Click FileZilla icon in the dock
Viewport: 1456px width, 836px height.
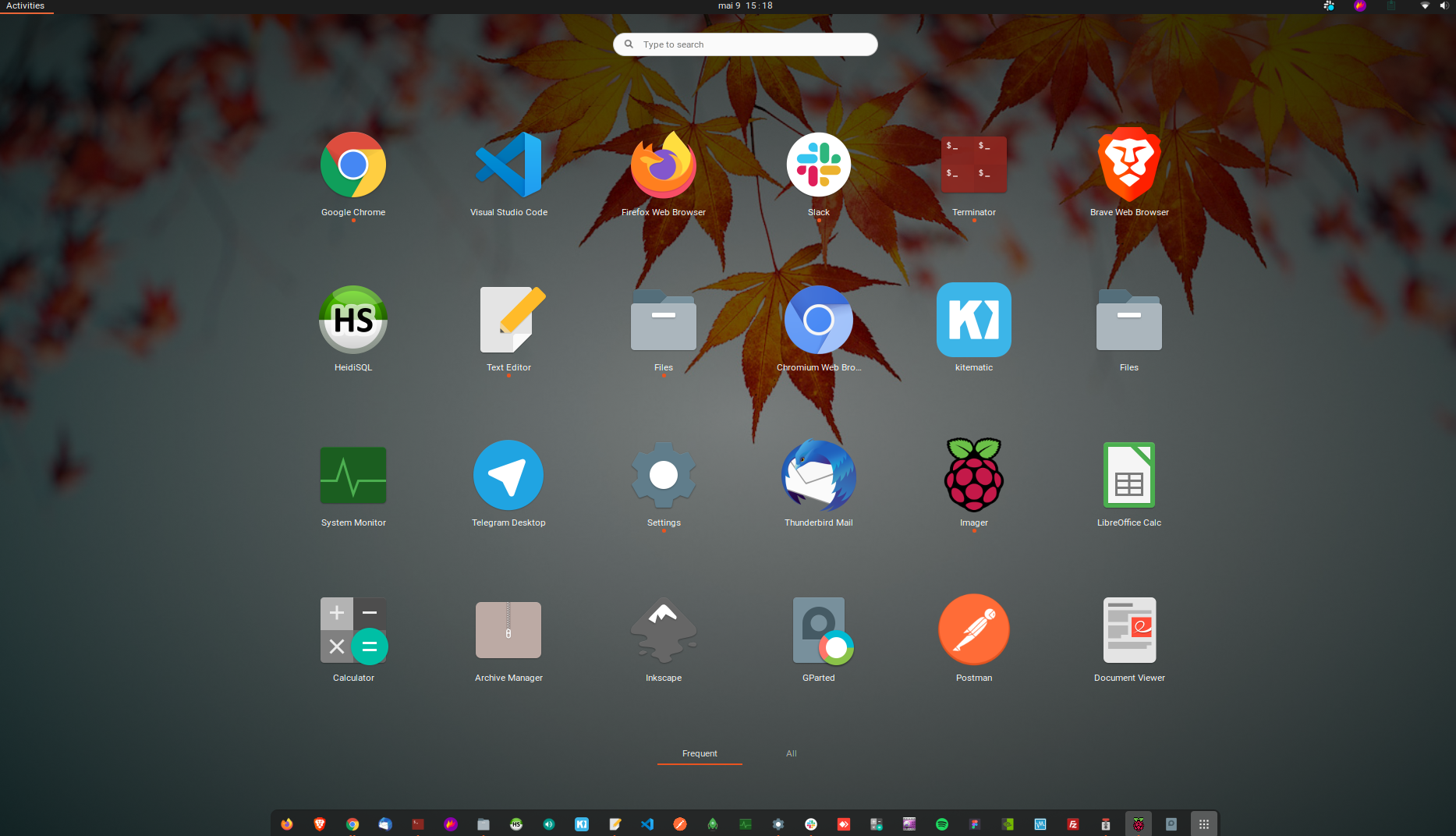coord(1073,824)
